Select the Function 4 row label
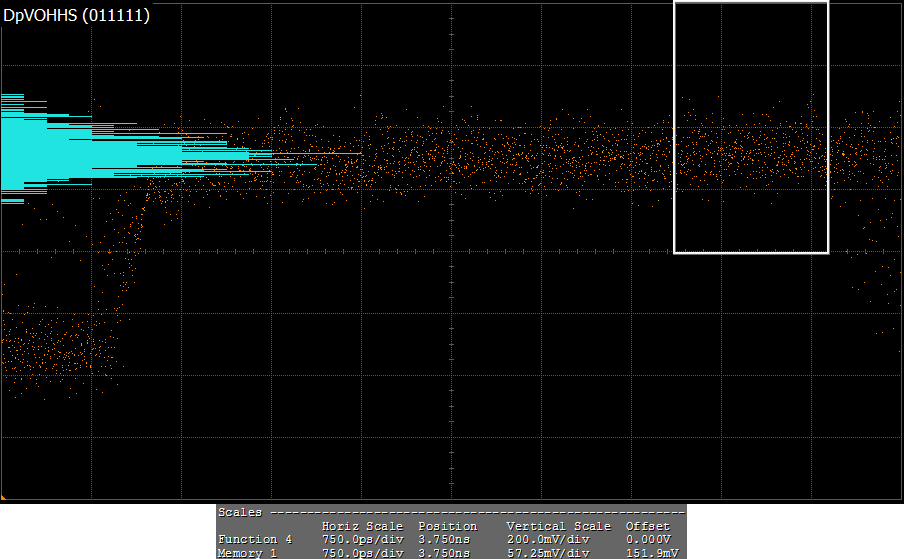This screenshot has width=904, height=559. (255, 539)
